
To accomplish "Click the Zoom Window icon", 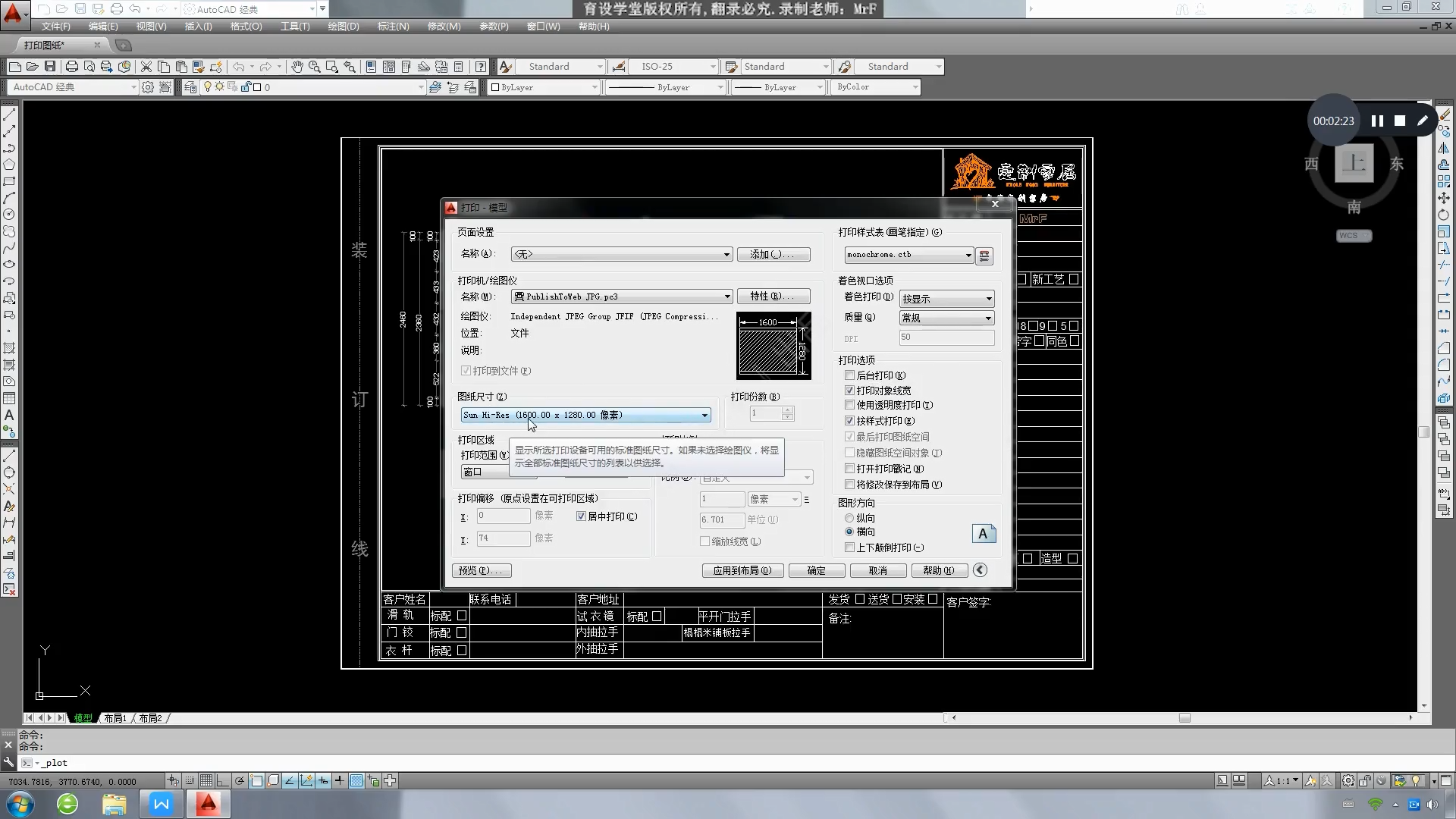I will pyautogui.click(x=331, y=67).
